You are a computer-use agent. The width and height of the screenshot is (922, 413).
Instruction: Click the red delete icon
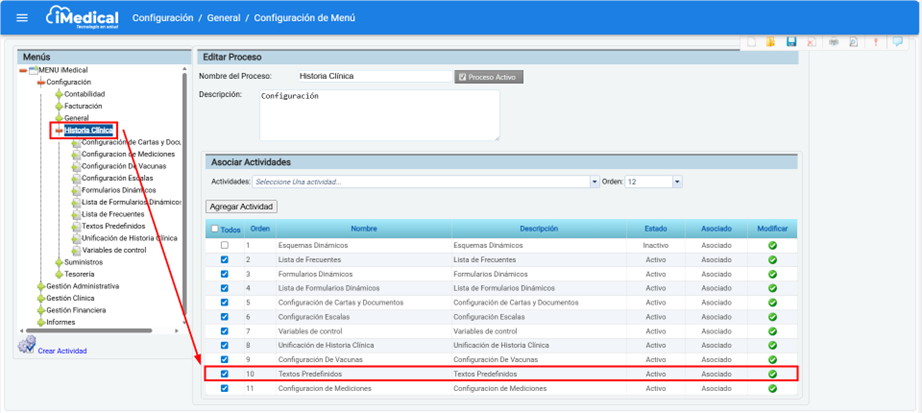[x=811, y=42]
